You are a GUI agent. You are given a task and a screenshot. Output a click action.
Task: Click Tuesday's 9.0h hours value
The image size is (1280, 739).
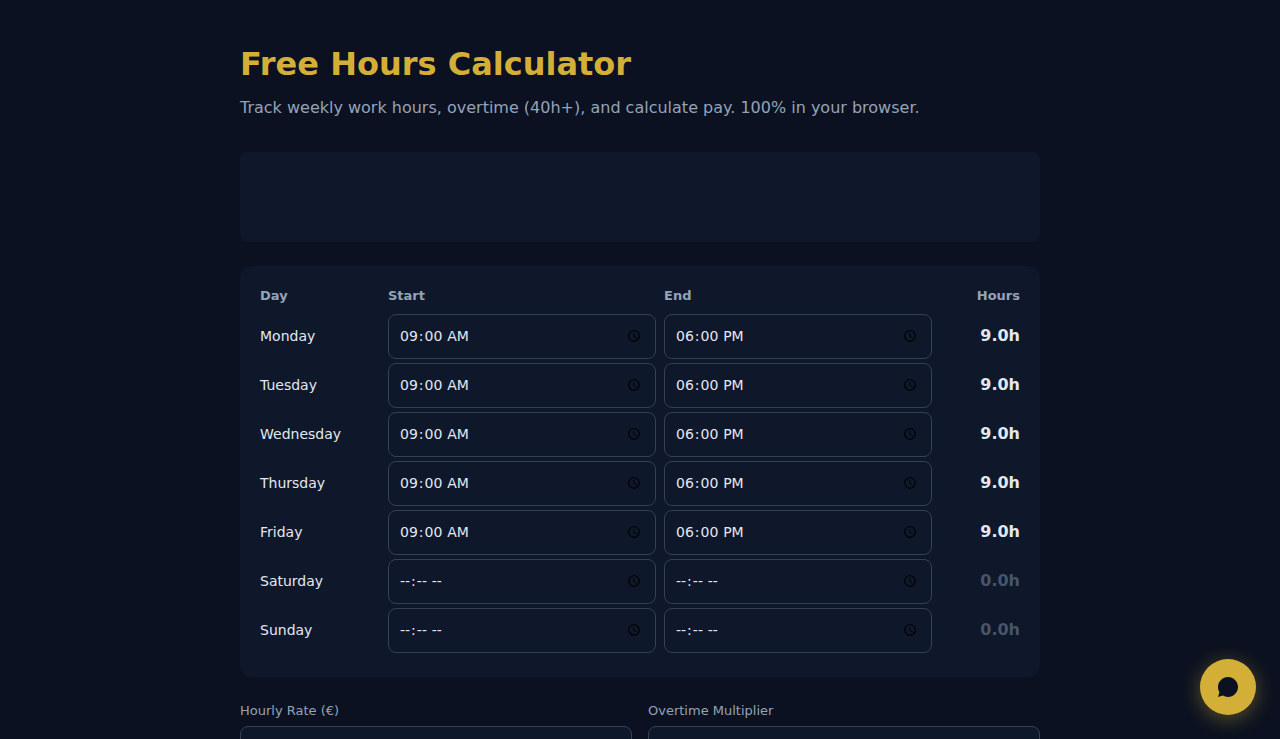click(x=1000, y=385)
